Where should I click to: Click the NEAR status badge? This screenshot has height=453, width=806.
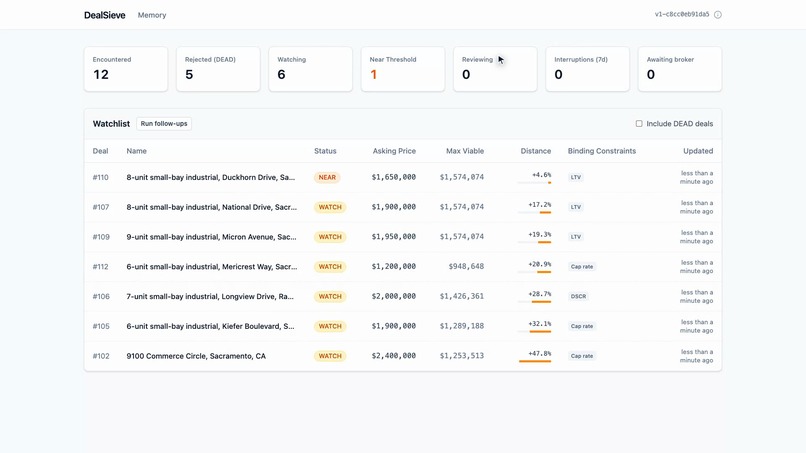[327, 177]
